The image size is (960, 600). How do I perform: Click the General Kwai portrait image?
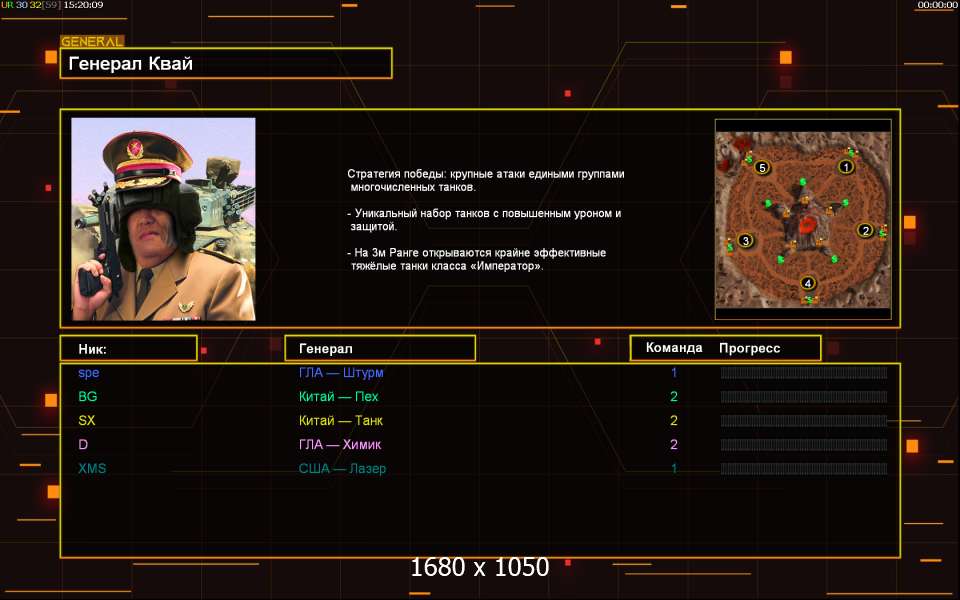pos(163,219)
